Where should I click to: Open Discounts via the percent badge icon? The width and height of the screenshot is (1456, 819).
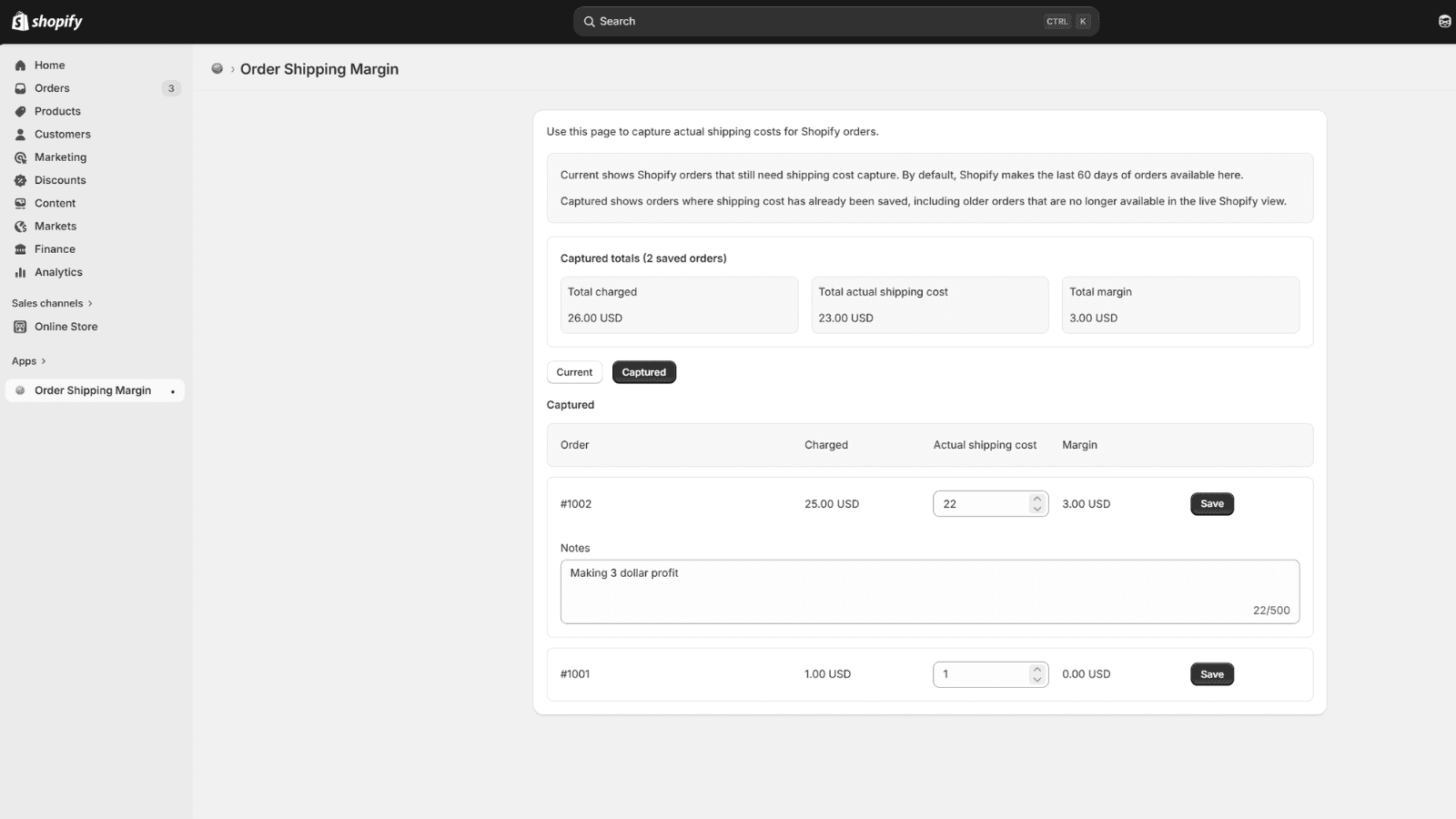[x=20, y=180]
